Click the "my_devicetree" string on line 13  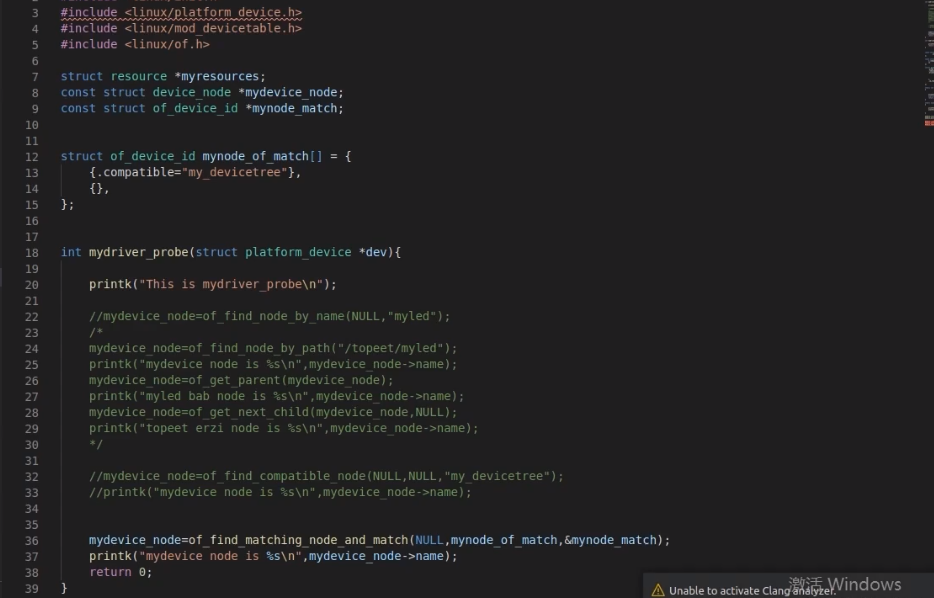(235, 172)
